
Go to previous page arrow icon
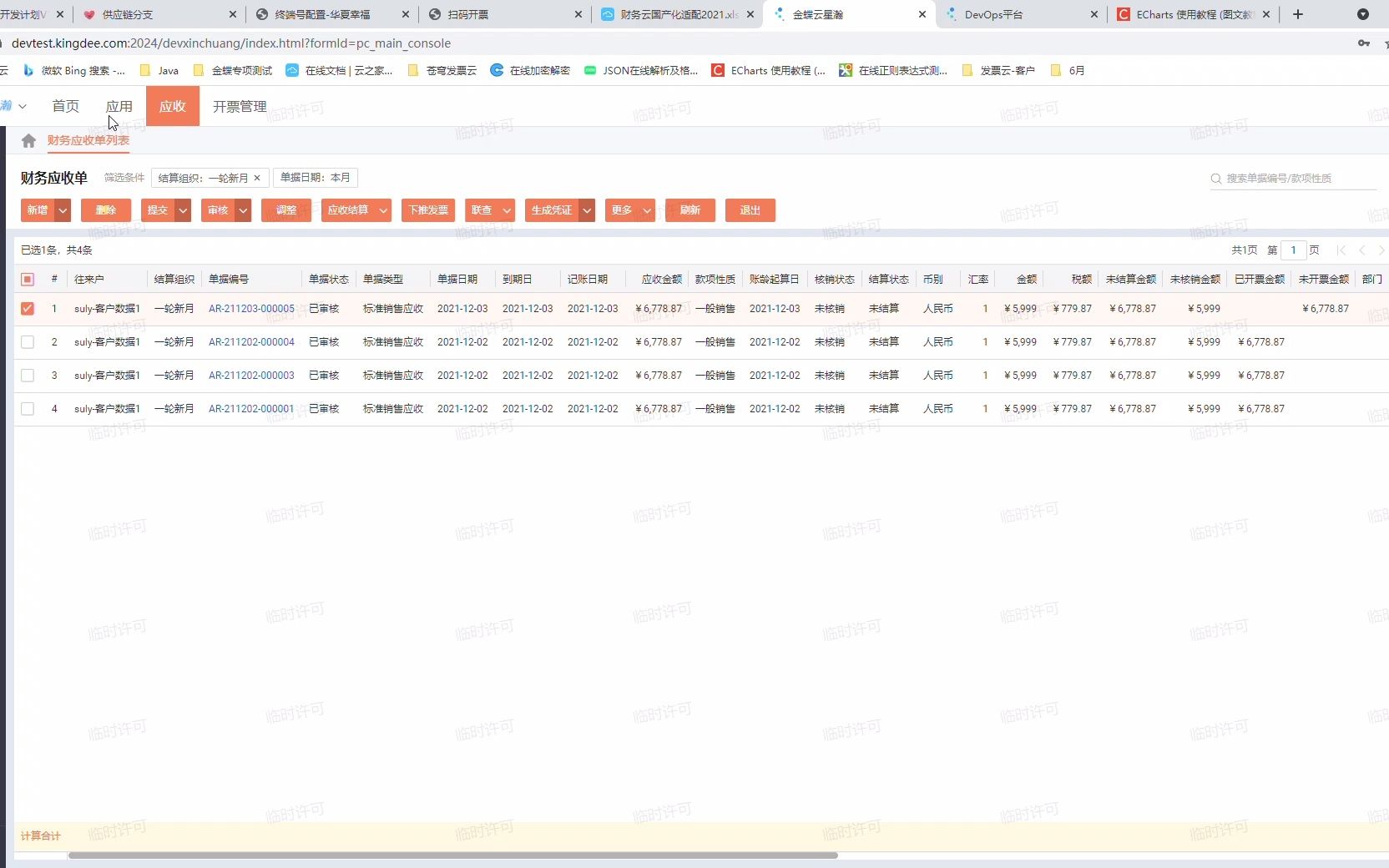[1362, 250]
